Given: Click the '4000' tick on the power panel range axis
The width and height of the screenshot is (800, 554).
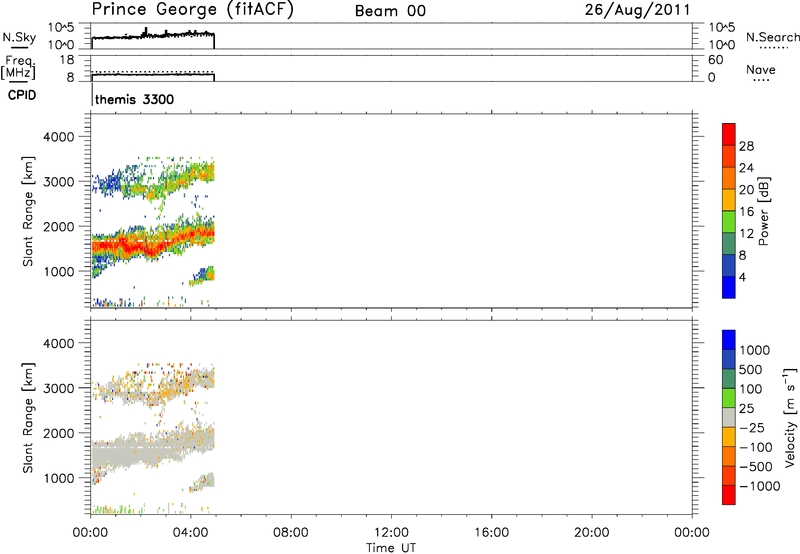Looking at the screenshot, I should coord(58,137).
